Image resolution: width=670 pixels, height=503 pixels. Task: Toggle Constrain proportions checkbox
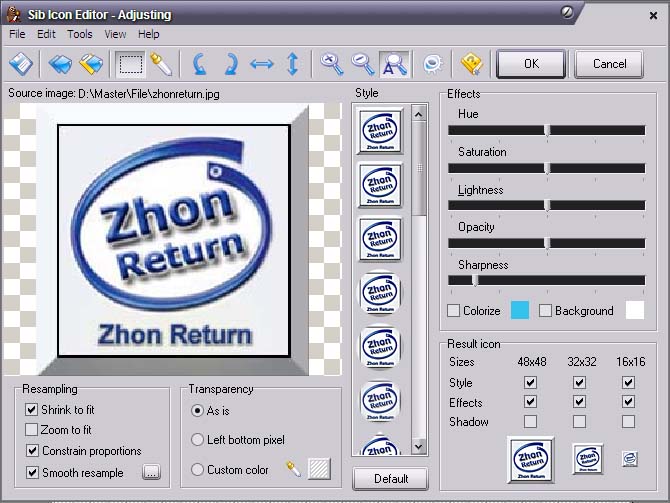click(32, 450)
